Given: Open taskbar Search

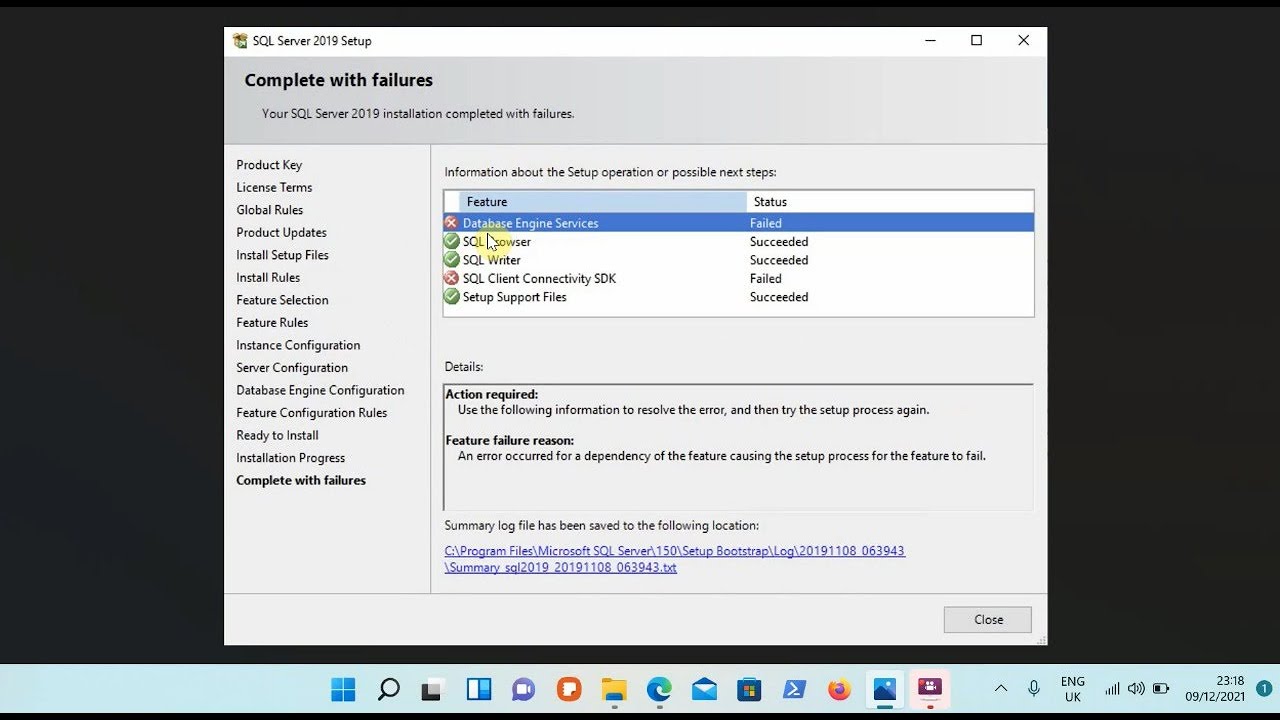Looking at the screenshot, I should 388,690.
